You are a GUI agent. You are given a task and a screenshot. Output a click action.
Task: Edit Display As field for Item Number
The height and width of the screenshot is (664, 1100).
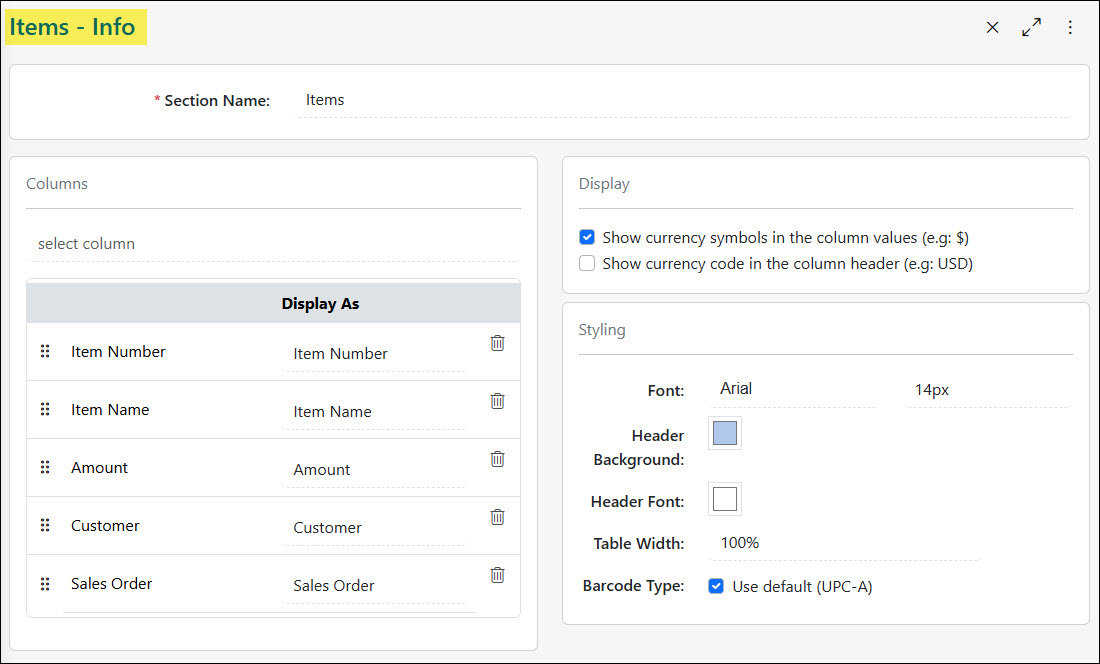[374, 354]
